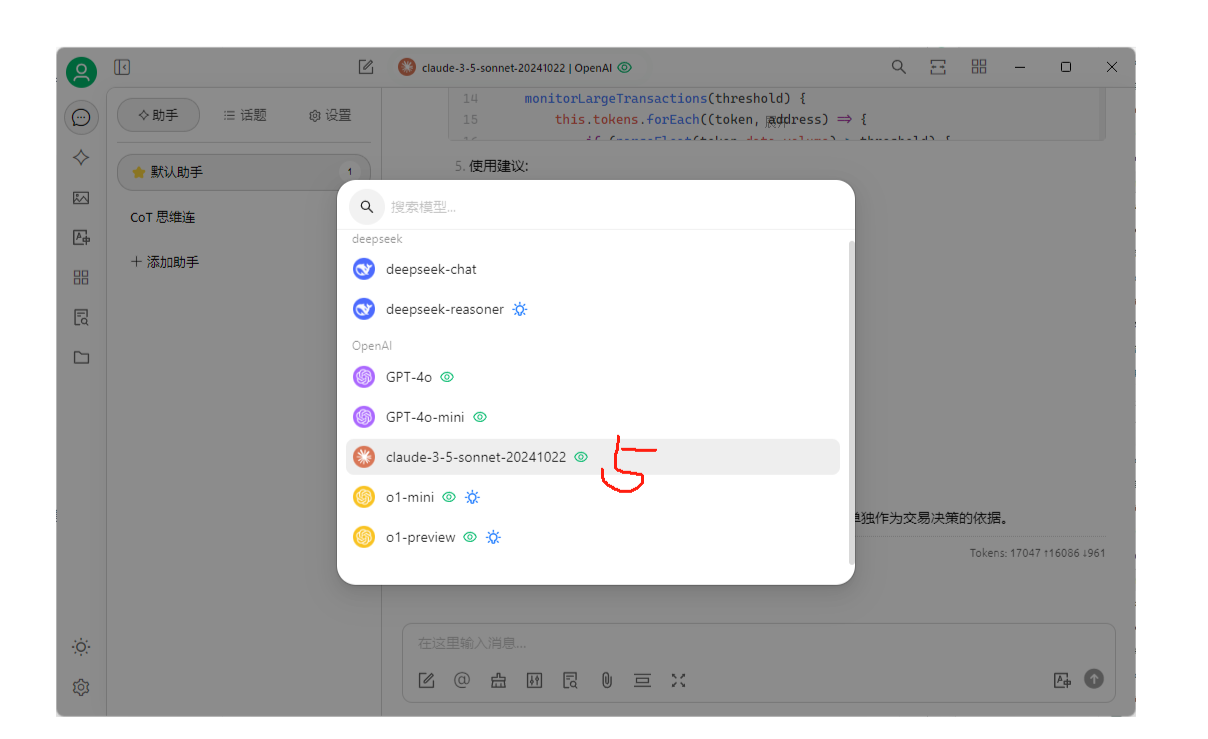Click the Tokens count text
This screenshot has width=1208, height=739.
1037,553
